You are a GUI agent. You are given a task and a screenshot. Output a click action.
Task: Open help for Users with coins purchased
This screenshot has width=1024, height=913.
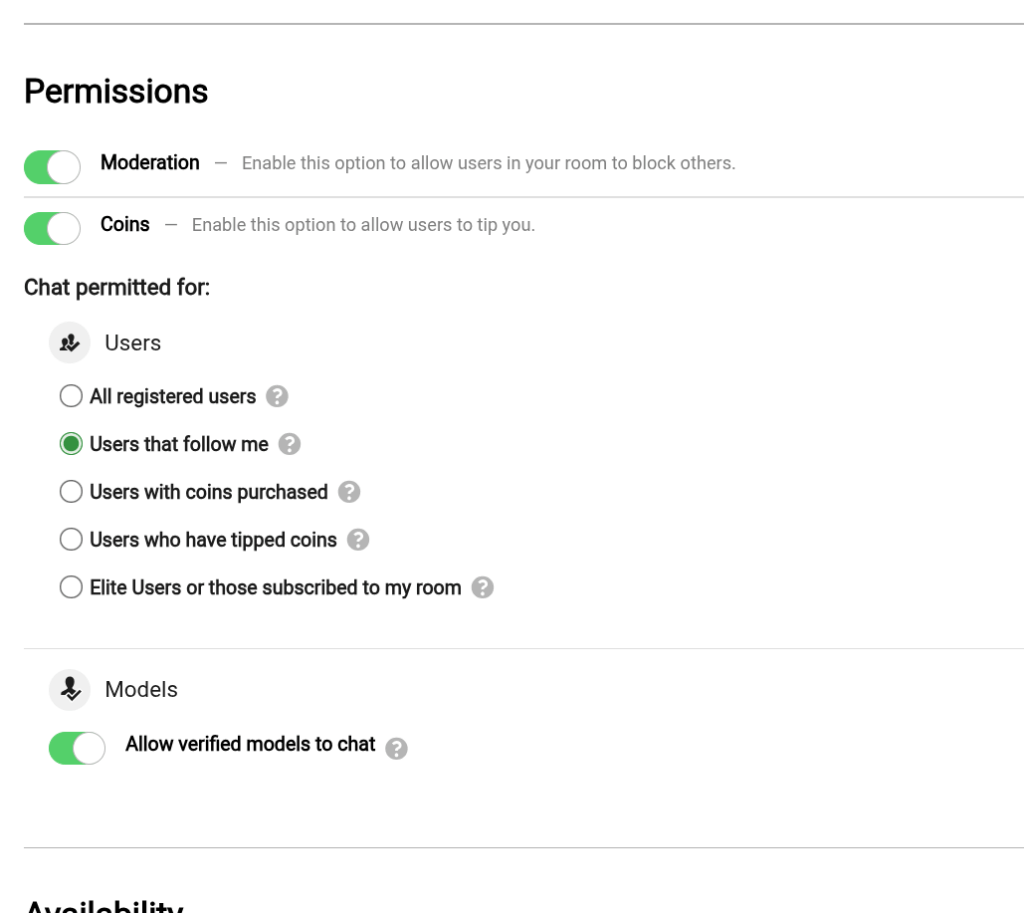click(x=349, y=492)
